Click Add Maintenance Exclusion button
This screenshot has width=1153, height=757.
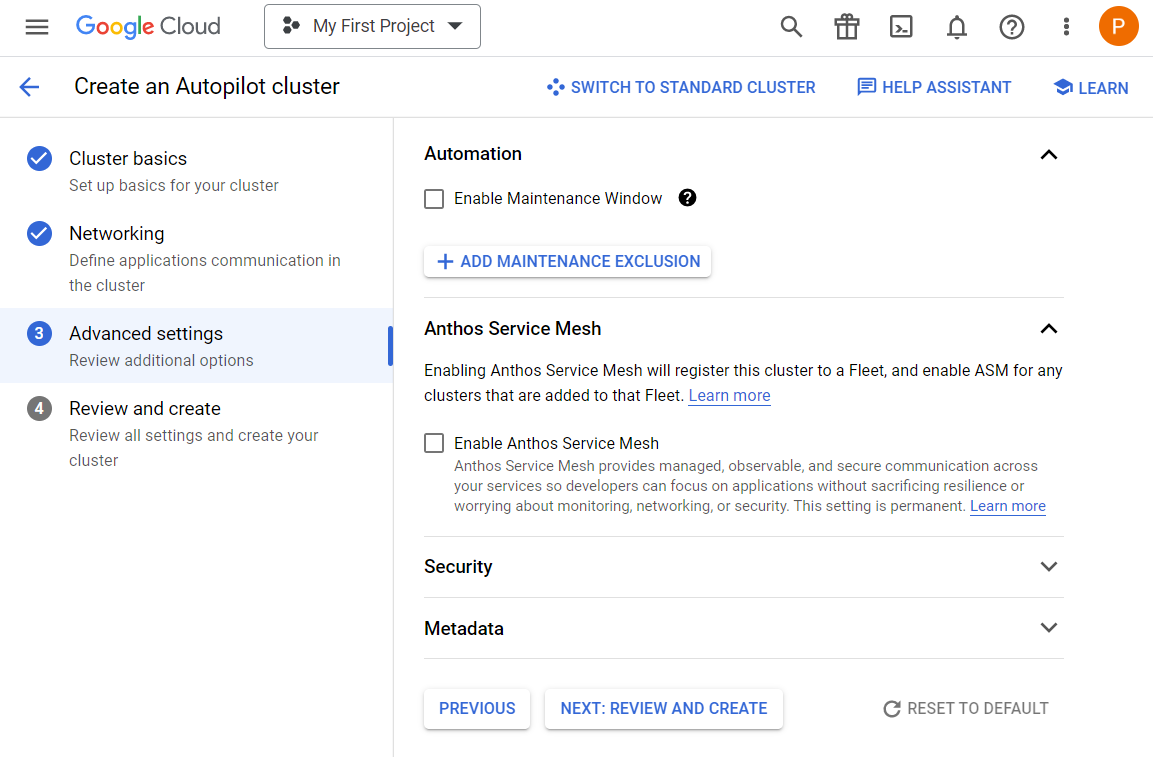(x=567, y=262)
